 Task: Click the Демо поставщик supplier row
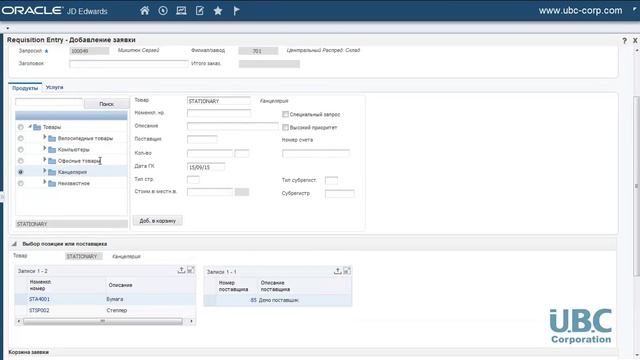(x=278, y=300)
